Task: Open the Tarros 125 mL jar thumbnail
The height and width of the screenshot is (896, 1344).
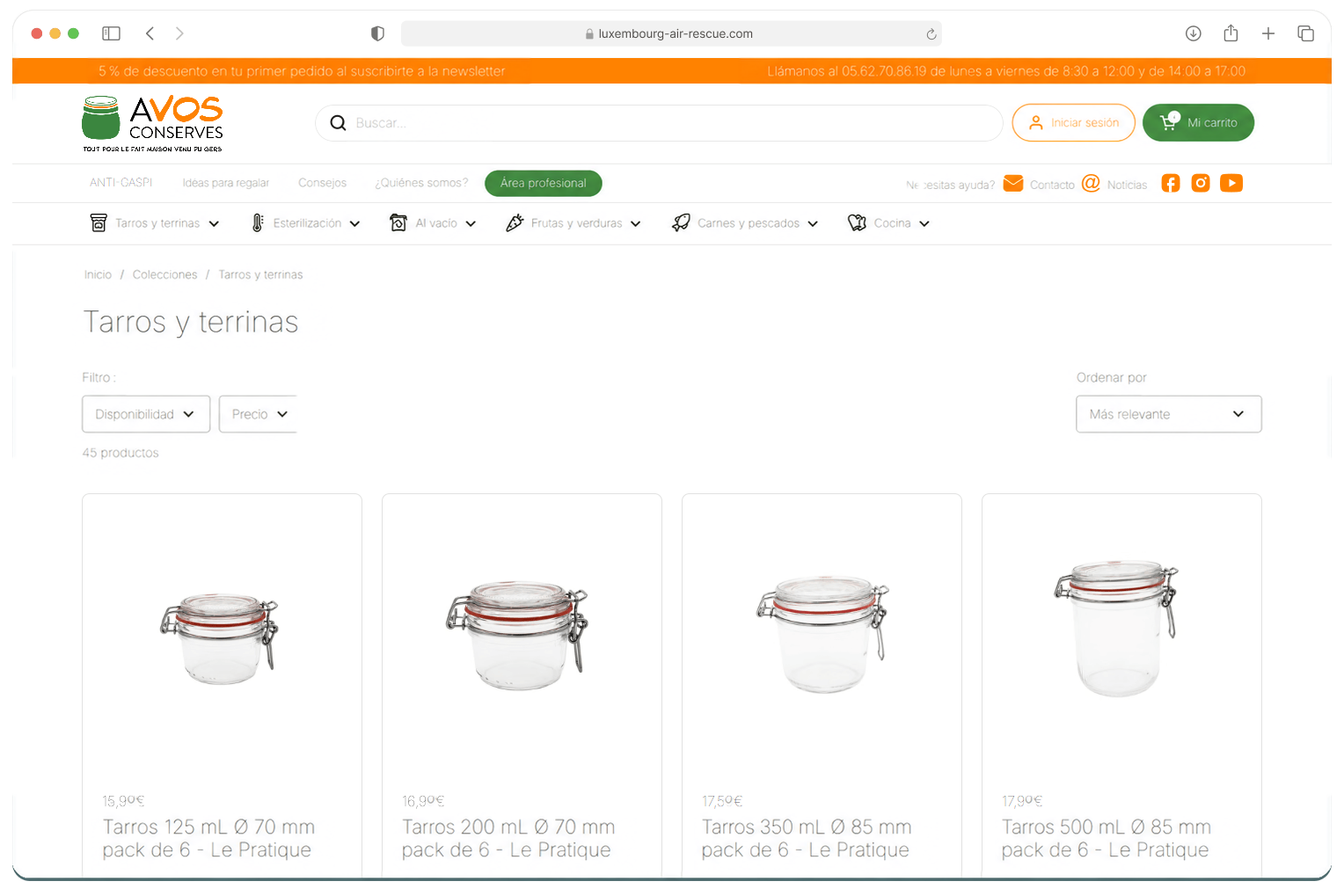Action: coord(220,637)
